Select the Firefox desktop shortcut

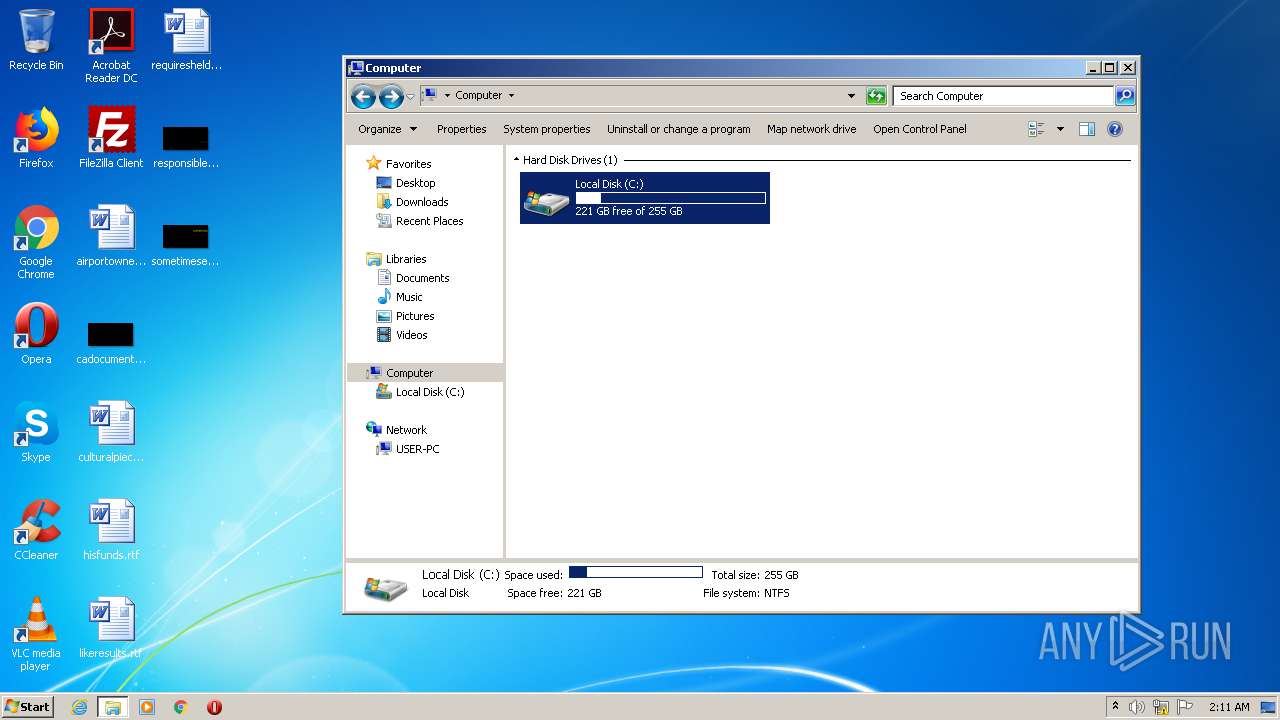pyautogui.click(x=36, y=138)
